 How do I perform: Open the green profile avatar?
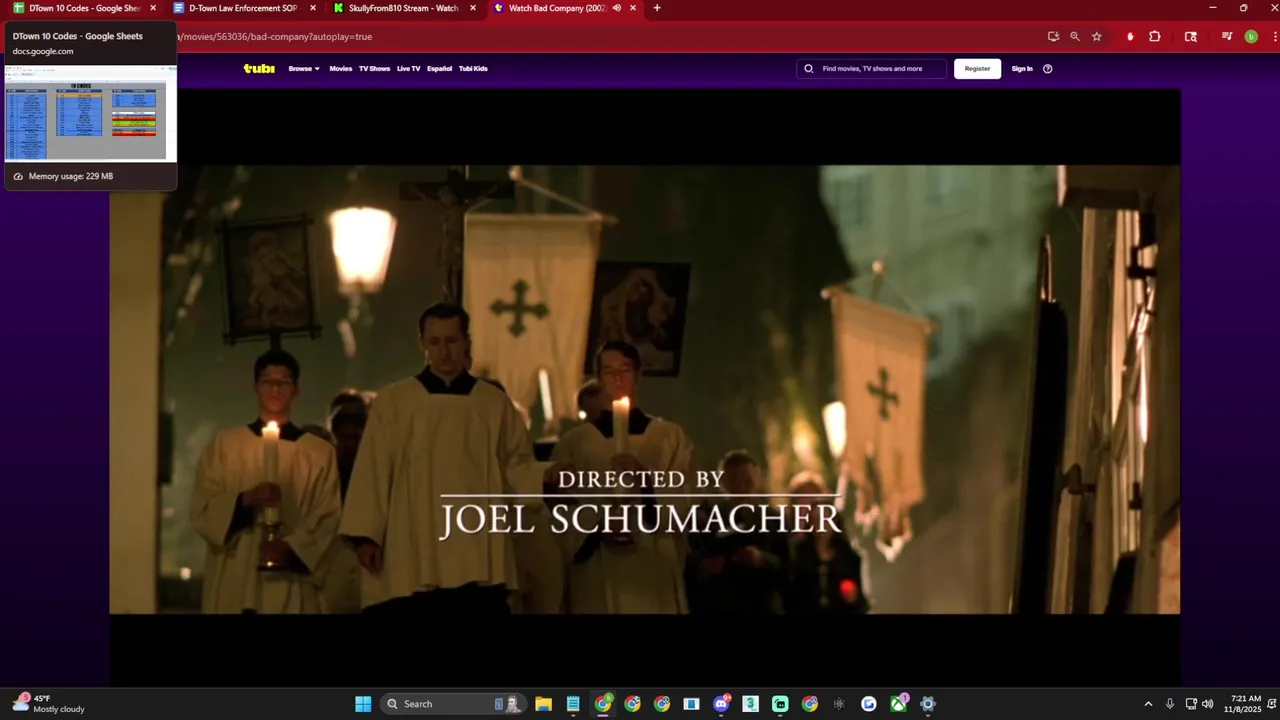[1251, 36]
